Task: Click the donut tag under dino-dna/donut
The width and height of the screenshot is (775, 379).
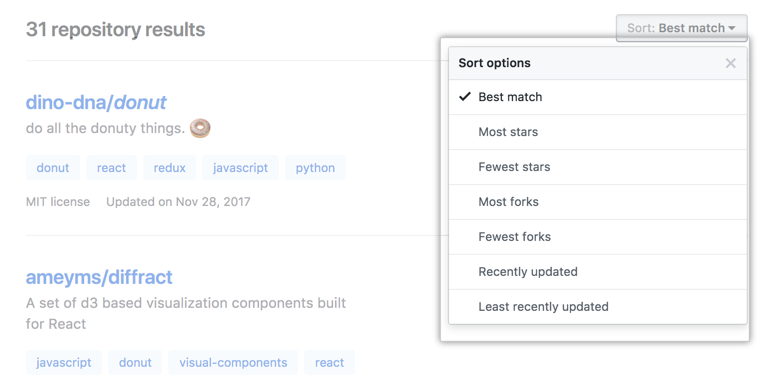Action: (53, 168)
